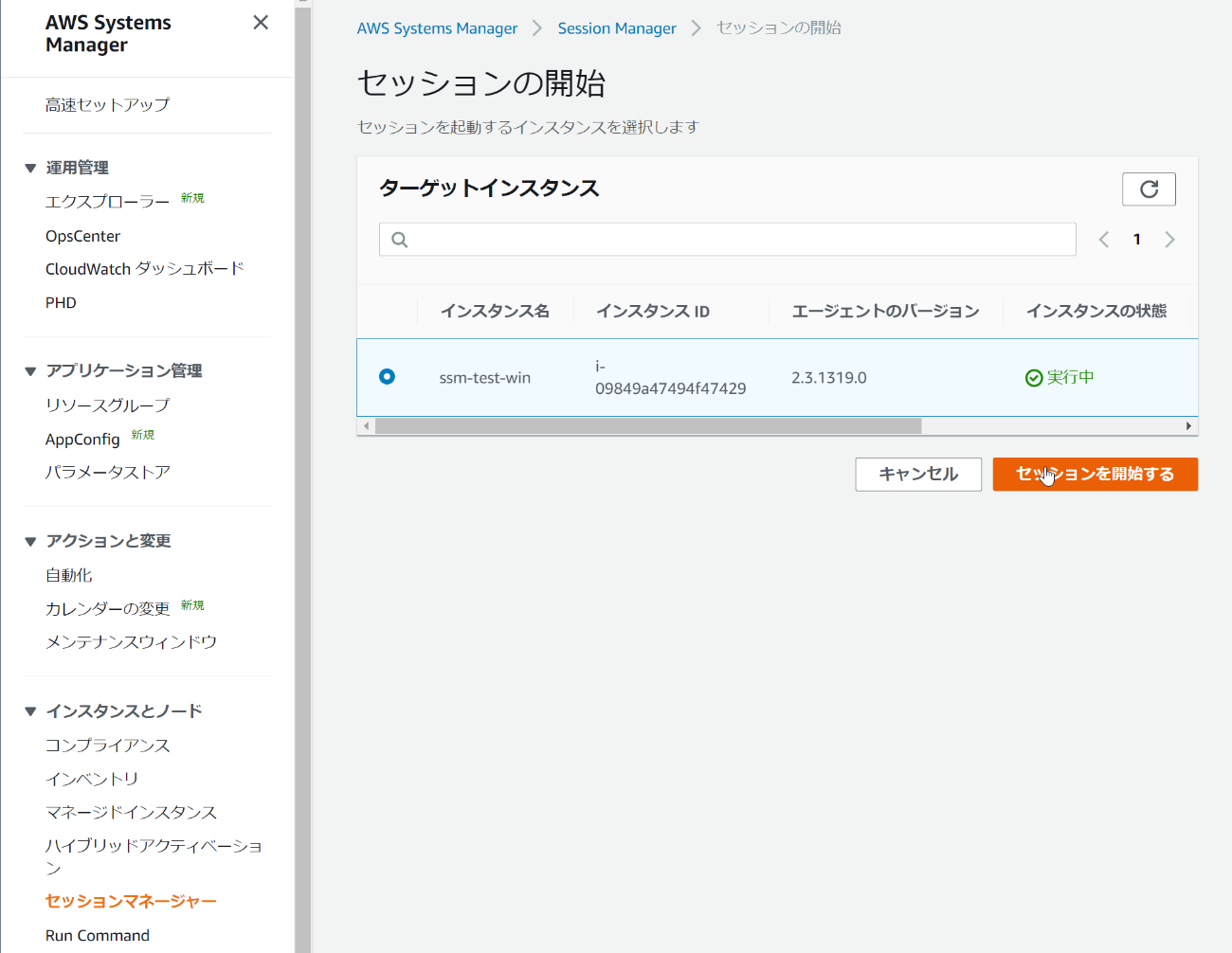Click instance ID i-09849a47494f47429

(x=670, y=377)
